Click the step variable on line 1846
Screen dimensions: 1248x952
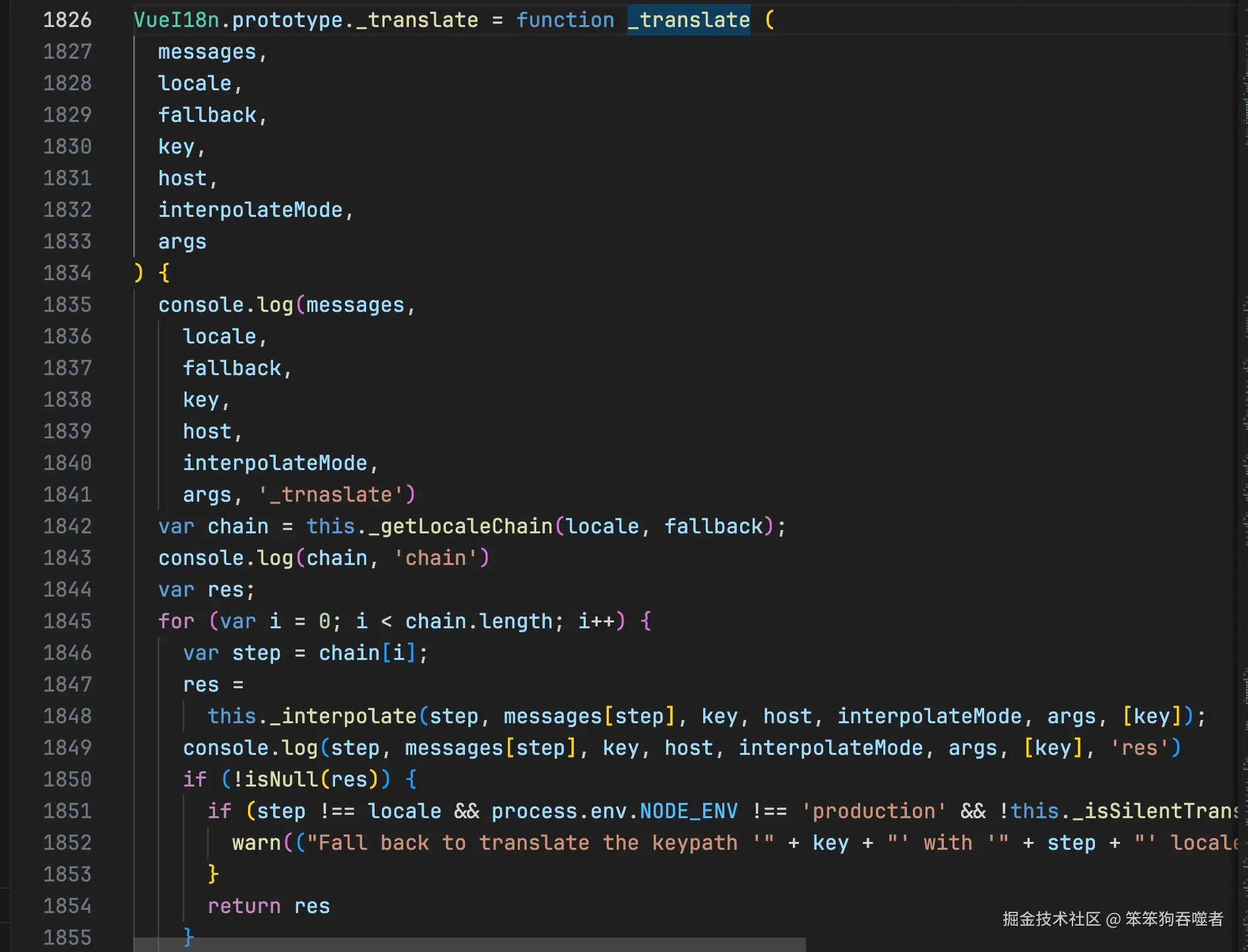[x=257, y=653]
